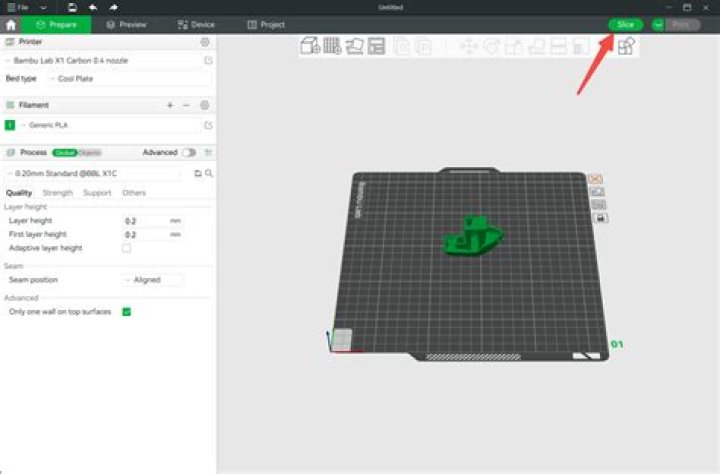Open the Quality settings tab

[x=19, y=193]
